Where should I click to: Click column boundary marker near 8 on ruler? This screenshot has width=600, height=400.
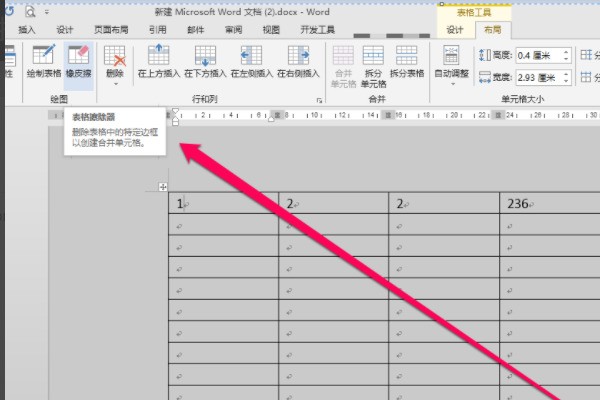[x=277, y=115]
